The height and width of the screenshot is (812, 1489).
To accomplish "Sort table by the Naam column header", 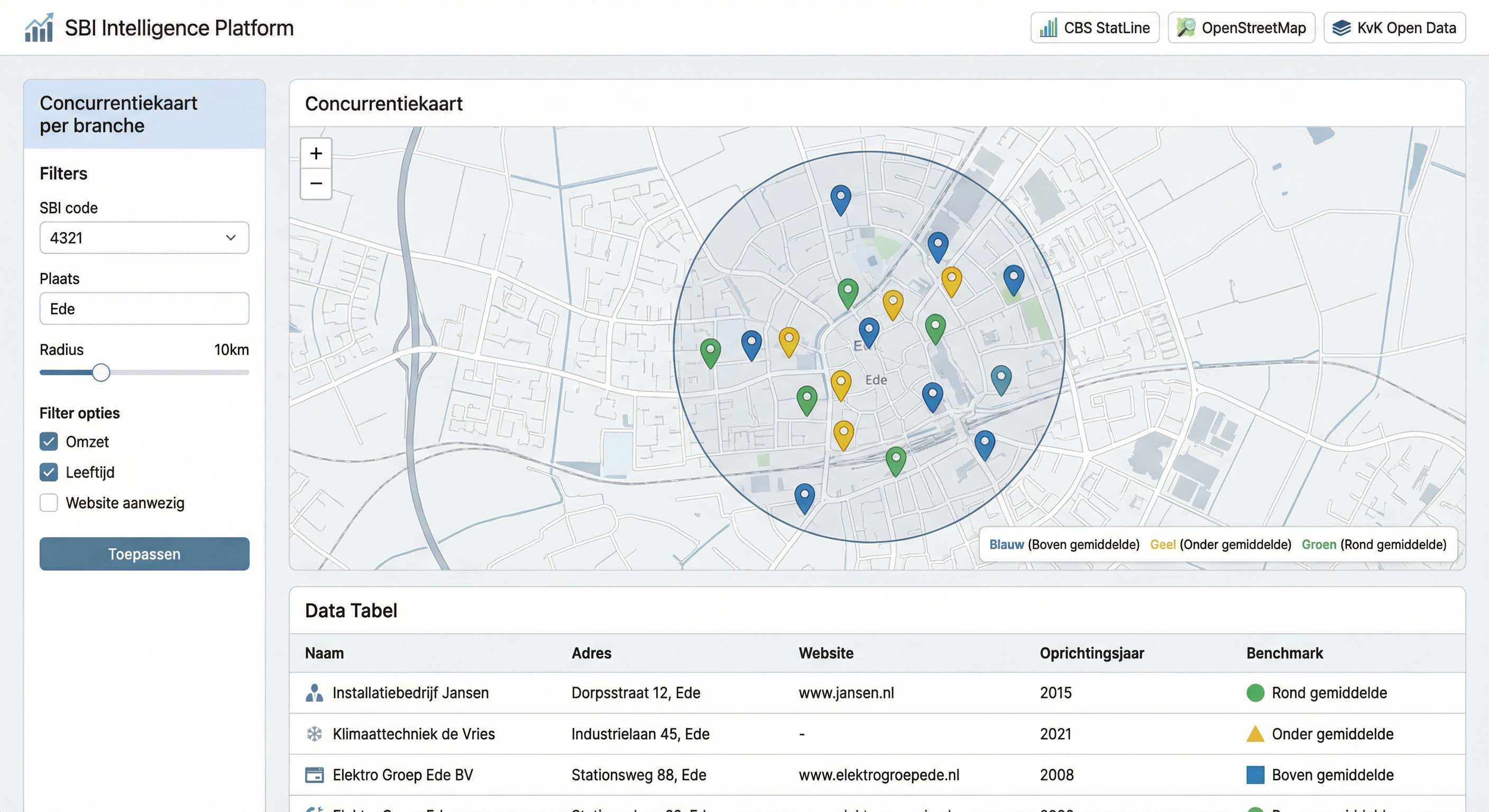I will pos(324,653).
